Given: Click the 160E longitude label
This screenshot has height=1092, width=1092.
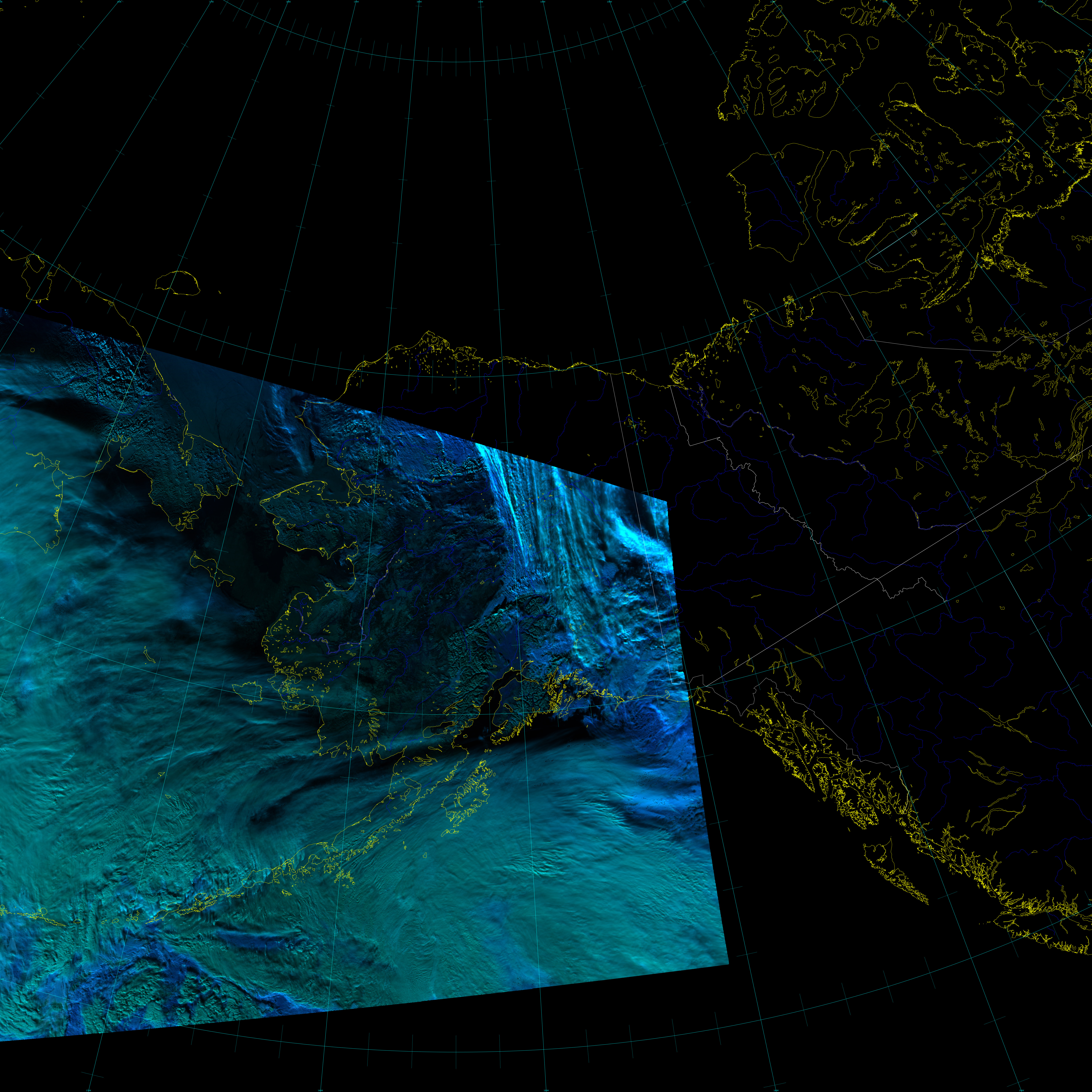Looking at the screenshot, I should coord(119,2).
